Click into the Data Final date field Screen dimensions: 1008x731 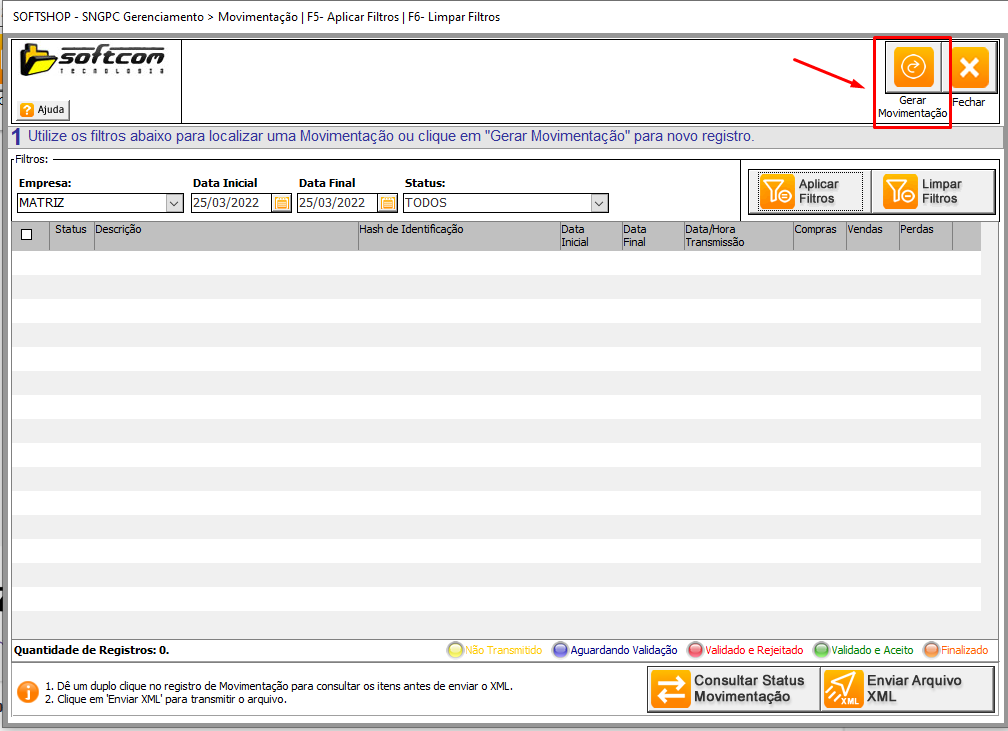[336, 203]
